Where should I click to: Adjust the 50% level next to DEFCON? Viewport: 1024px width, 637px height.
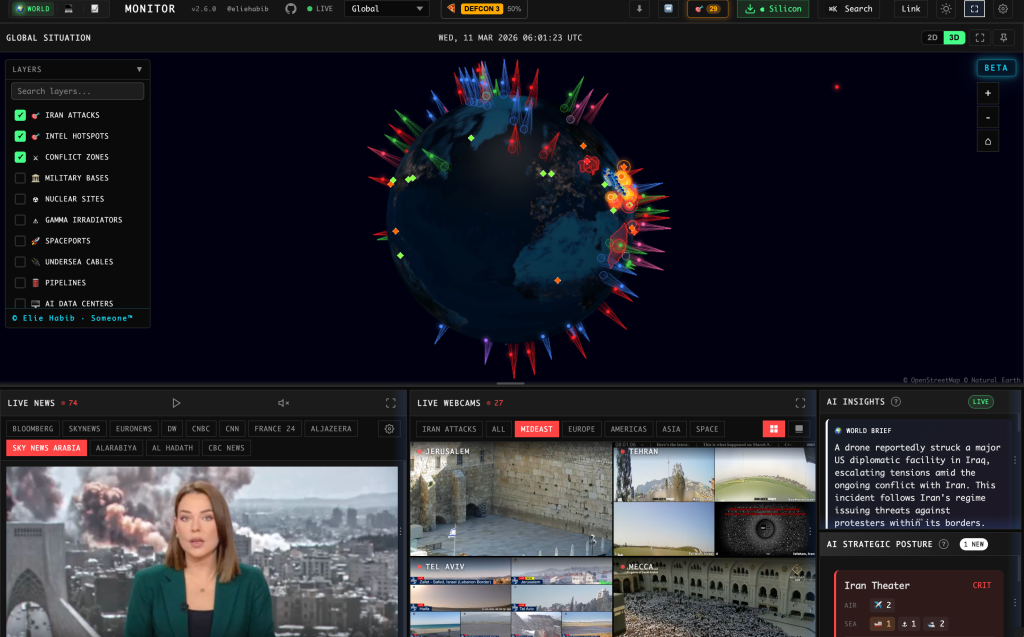514,9
